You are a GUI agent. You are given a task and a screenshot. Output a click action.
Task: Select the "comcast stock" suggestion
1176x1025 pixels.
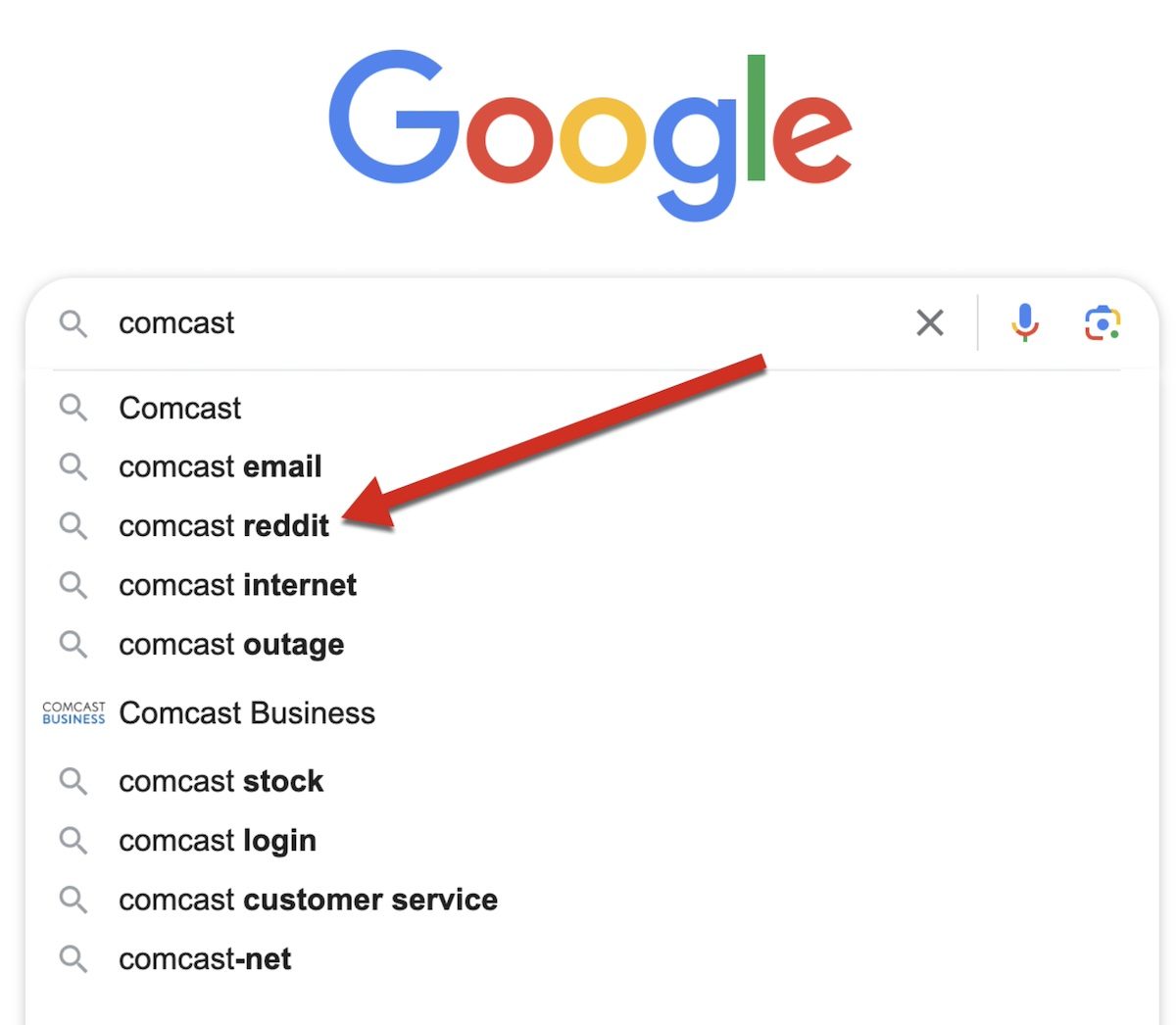220,781
